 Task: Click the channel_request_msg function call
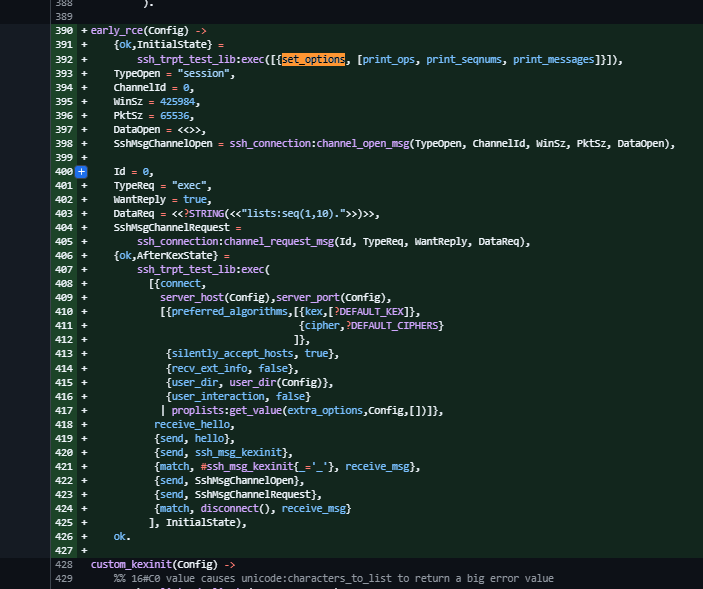pos(279,242)
